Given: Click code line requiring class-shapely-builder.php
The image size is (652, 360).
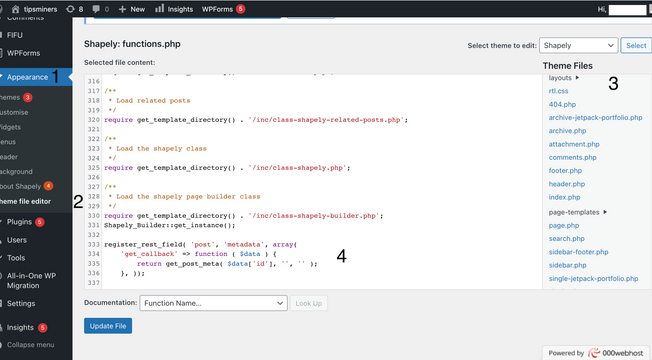Looking at the screenshot, I should coord(244,216).
